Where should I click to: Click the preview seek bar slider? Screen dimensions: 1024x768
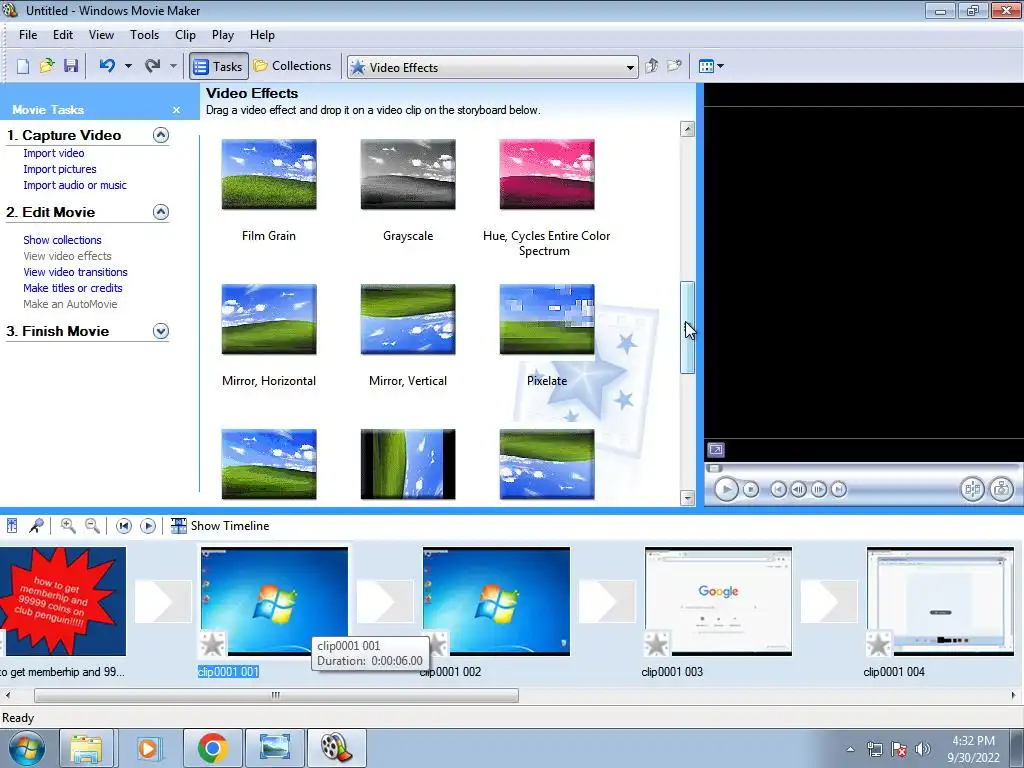[714, 468]
